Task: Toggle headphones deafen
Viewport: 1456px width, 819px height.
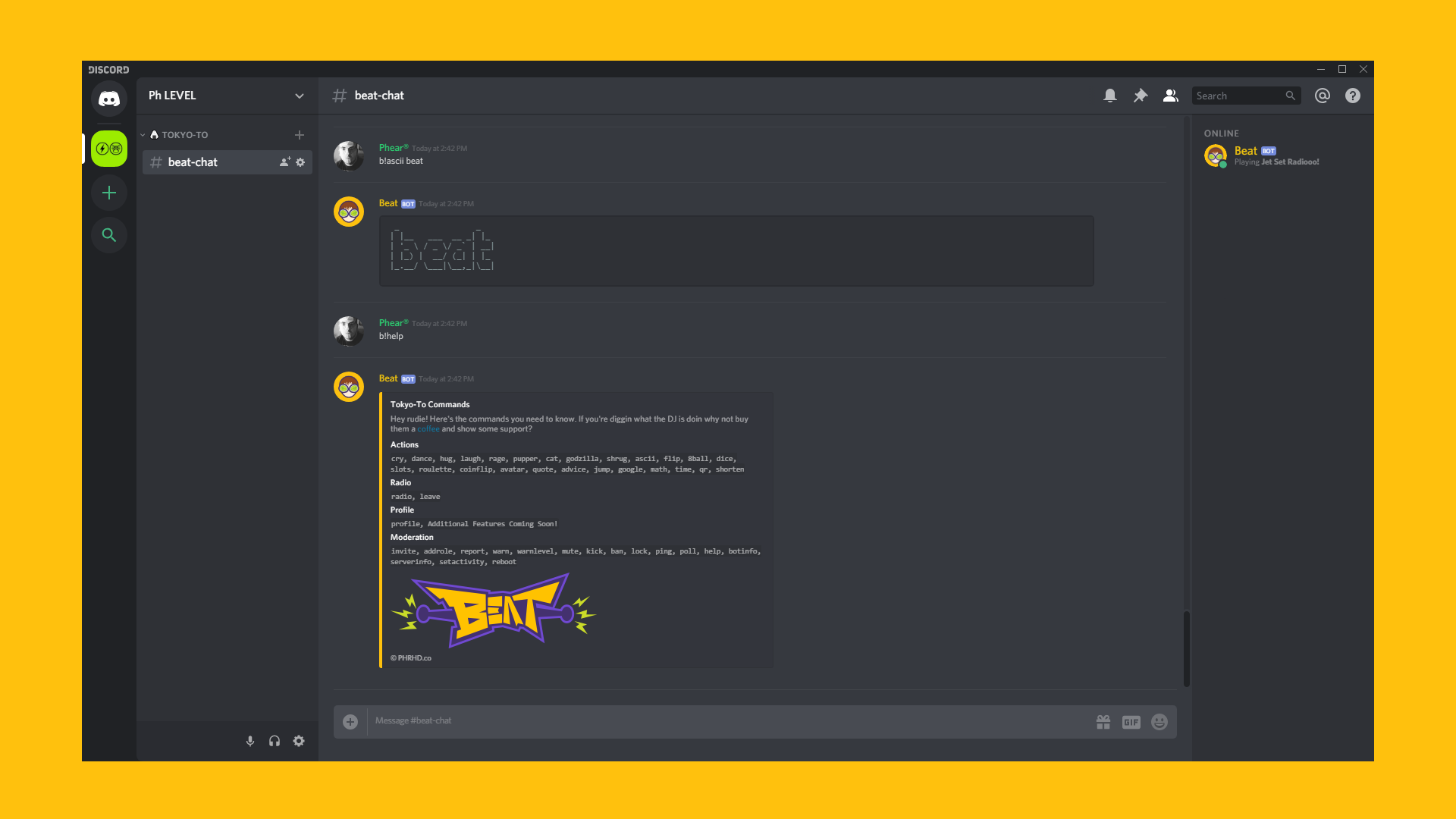Action: (275, 741)
